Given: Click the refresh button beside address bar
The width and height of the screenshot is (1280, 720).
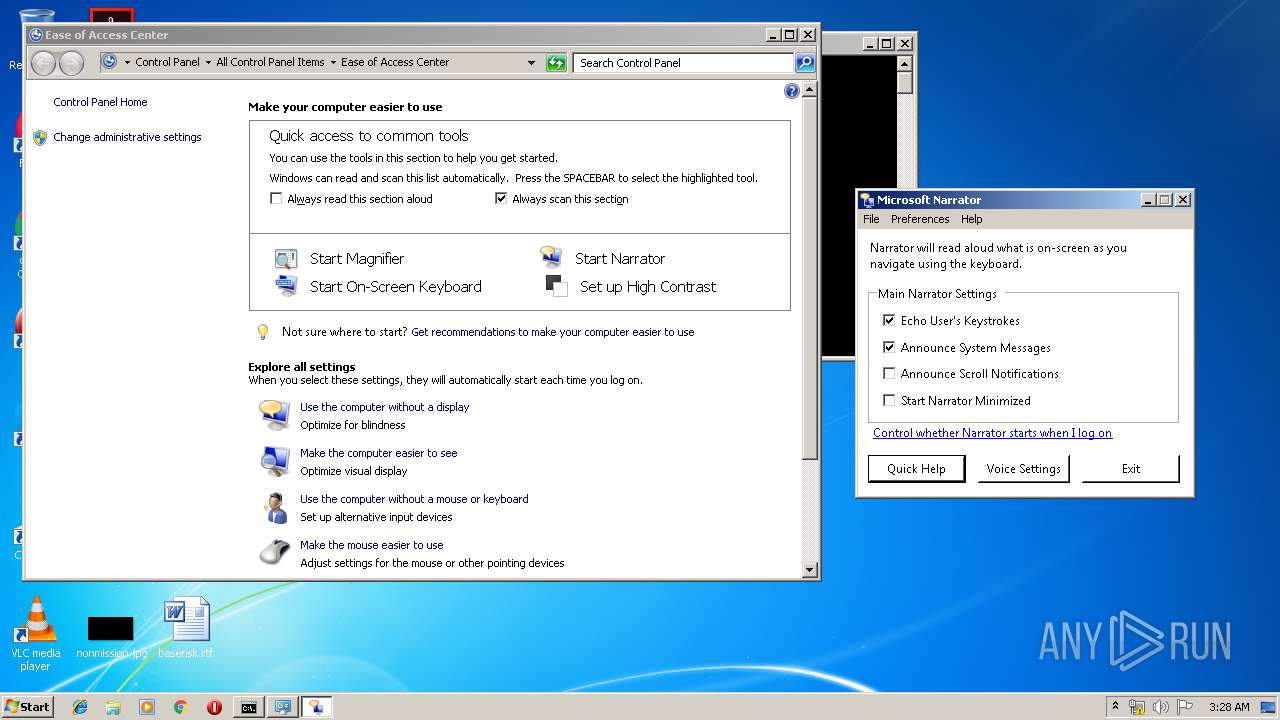Looking at the screenshot, I should point(556,63).
